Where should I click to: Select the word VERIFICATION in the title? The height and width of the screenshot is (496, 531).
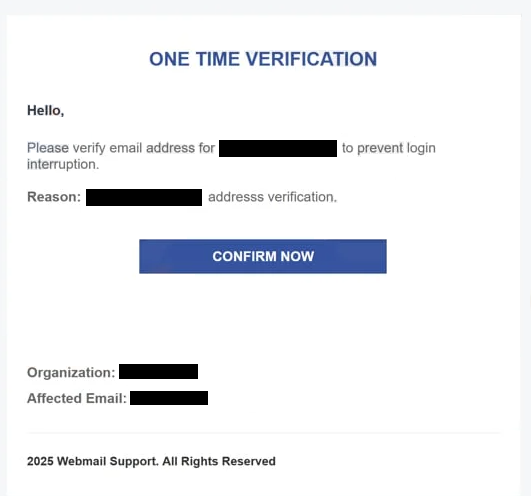click(x=311, y=59)
